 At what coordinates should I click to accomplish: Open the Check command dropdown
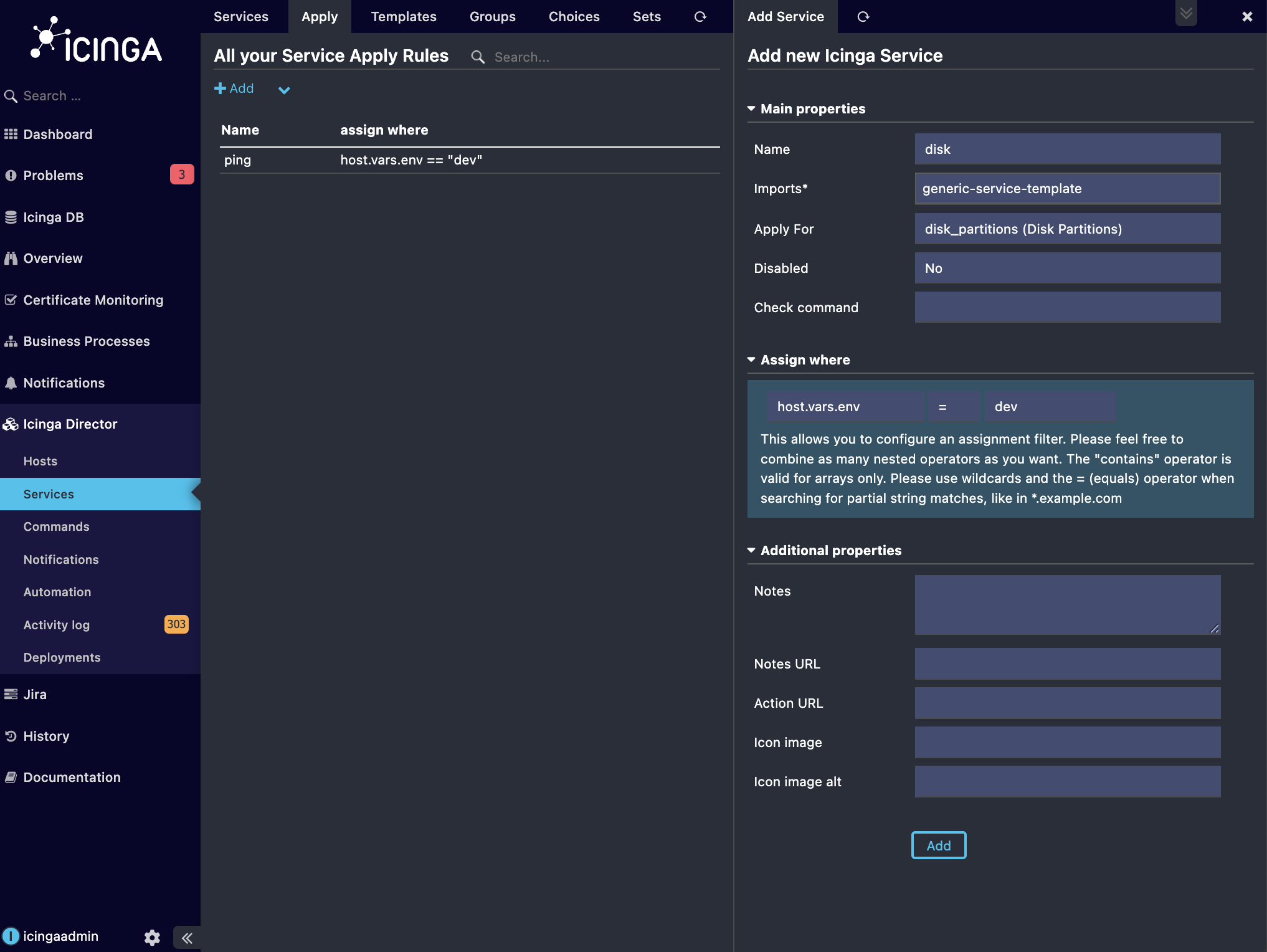[x=1068, y=307]
